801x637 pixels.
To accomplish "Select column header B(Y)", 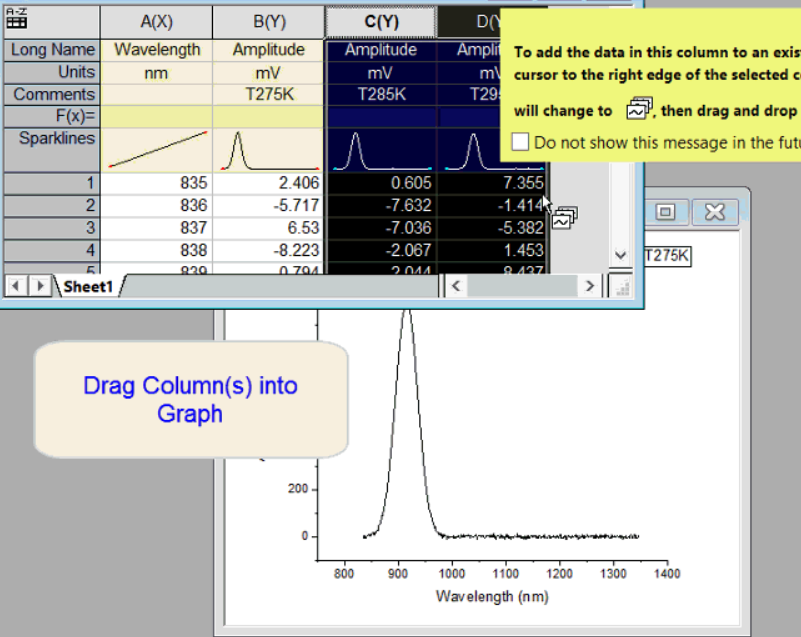I will pyautogui.click(x=269, y=22).
